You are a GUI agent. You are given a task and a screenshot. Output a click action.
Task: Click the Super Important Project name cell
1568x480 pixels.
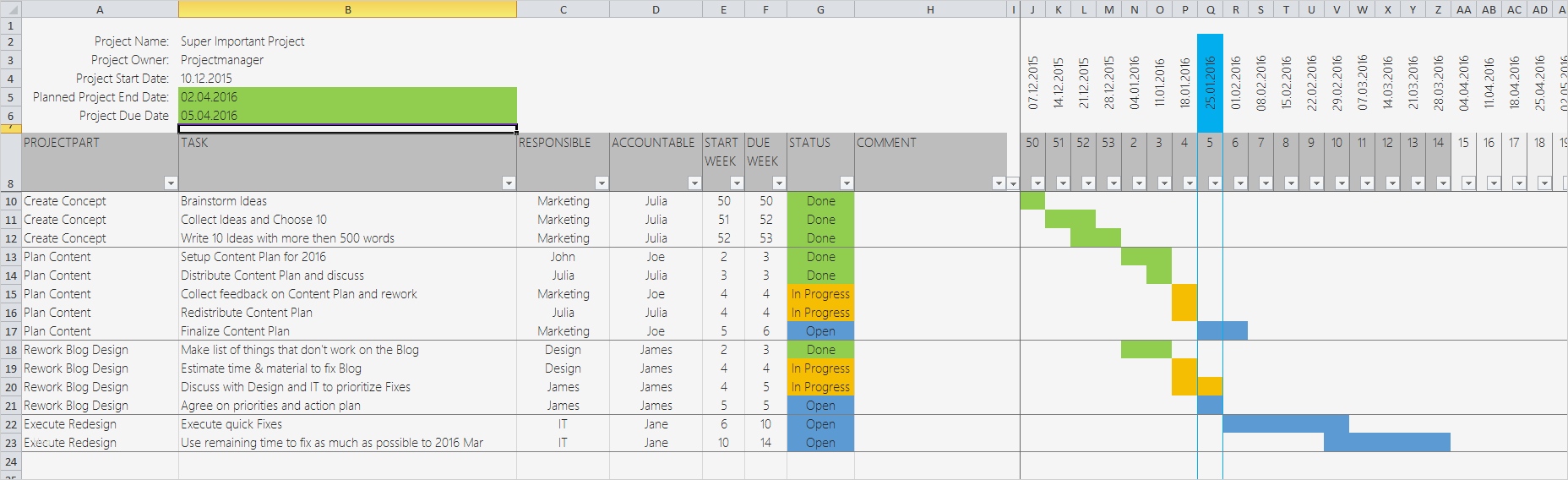(x=242, y=41)
